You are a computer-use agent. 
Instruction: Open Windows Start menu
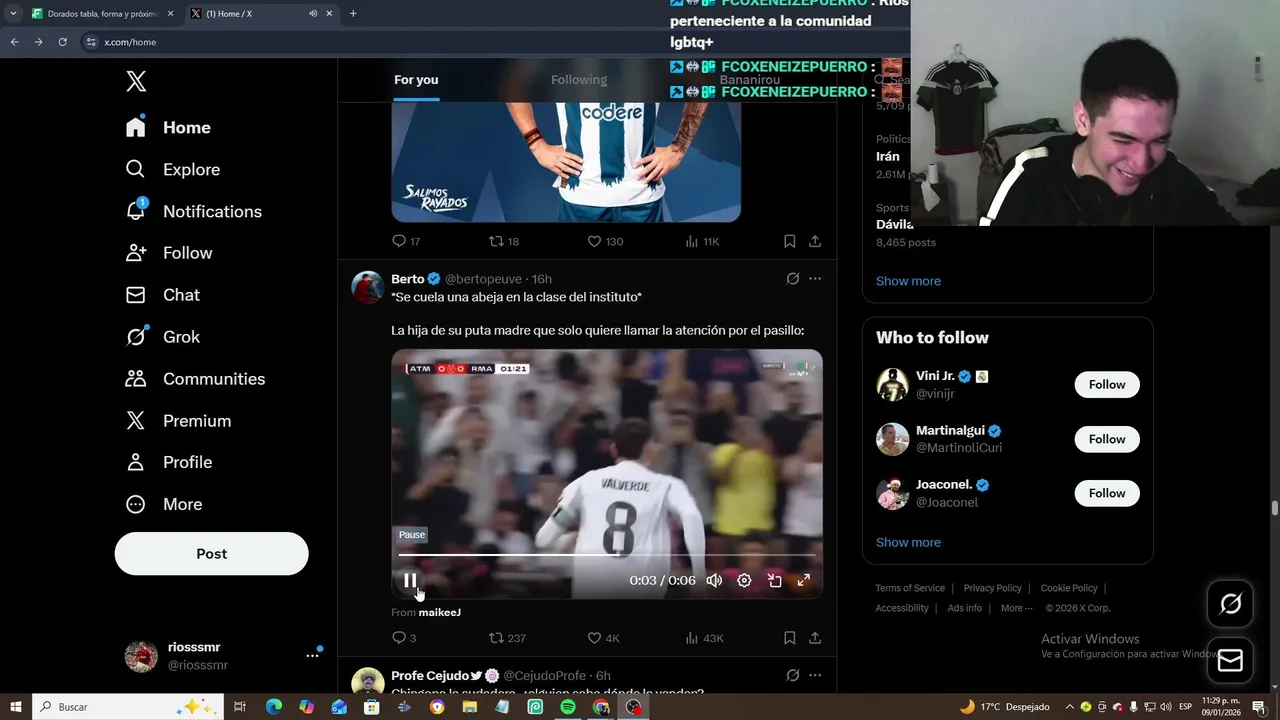[15, 707]
